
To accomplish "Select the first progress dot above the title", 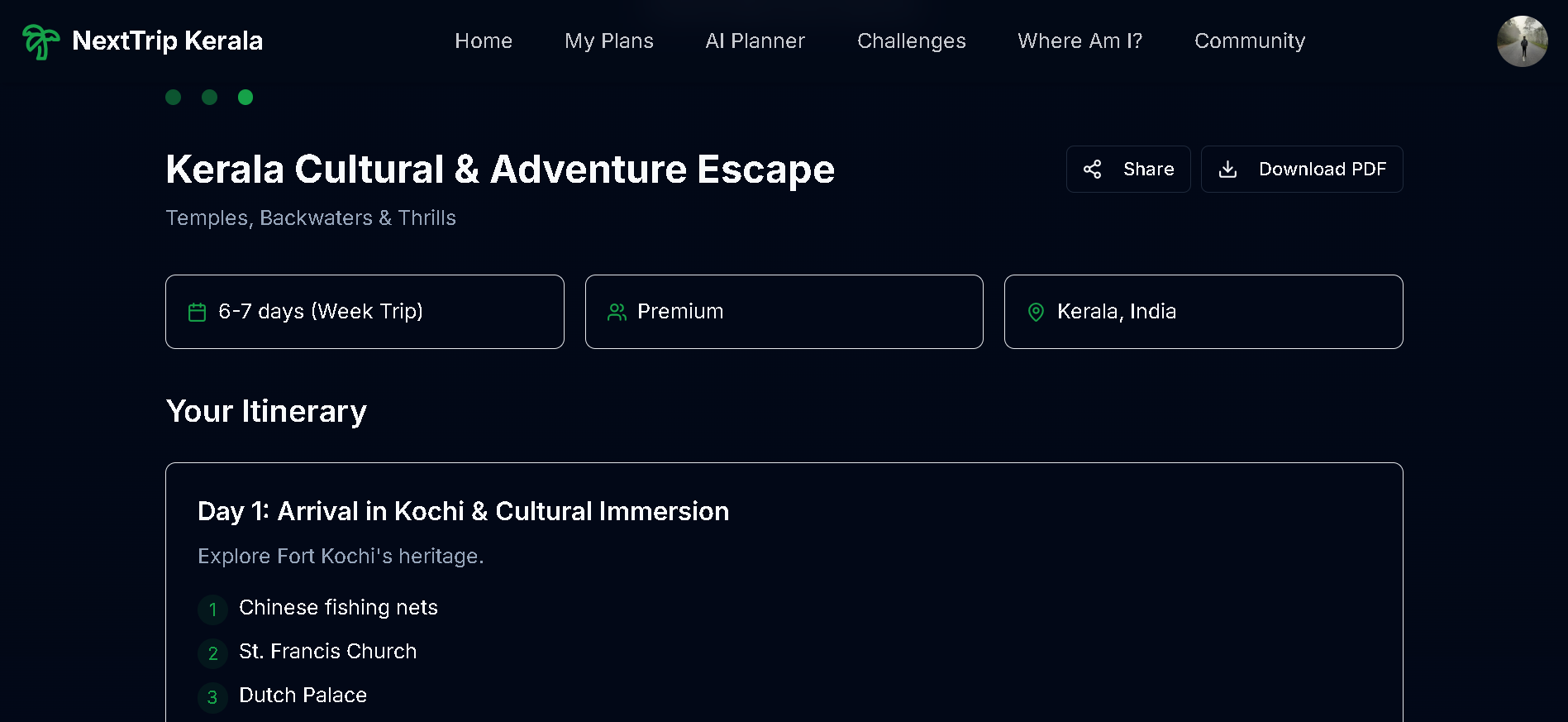I will 174,97.
